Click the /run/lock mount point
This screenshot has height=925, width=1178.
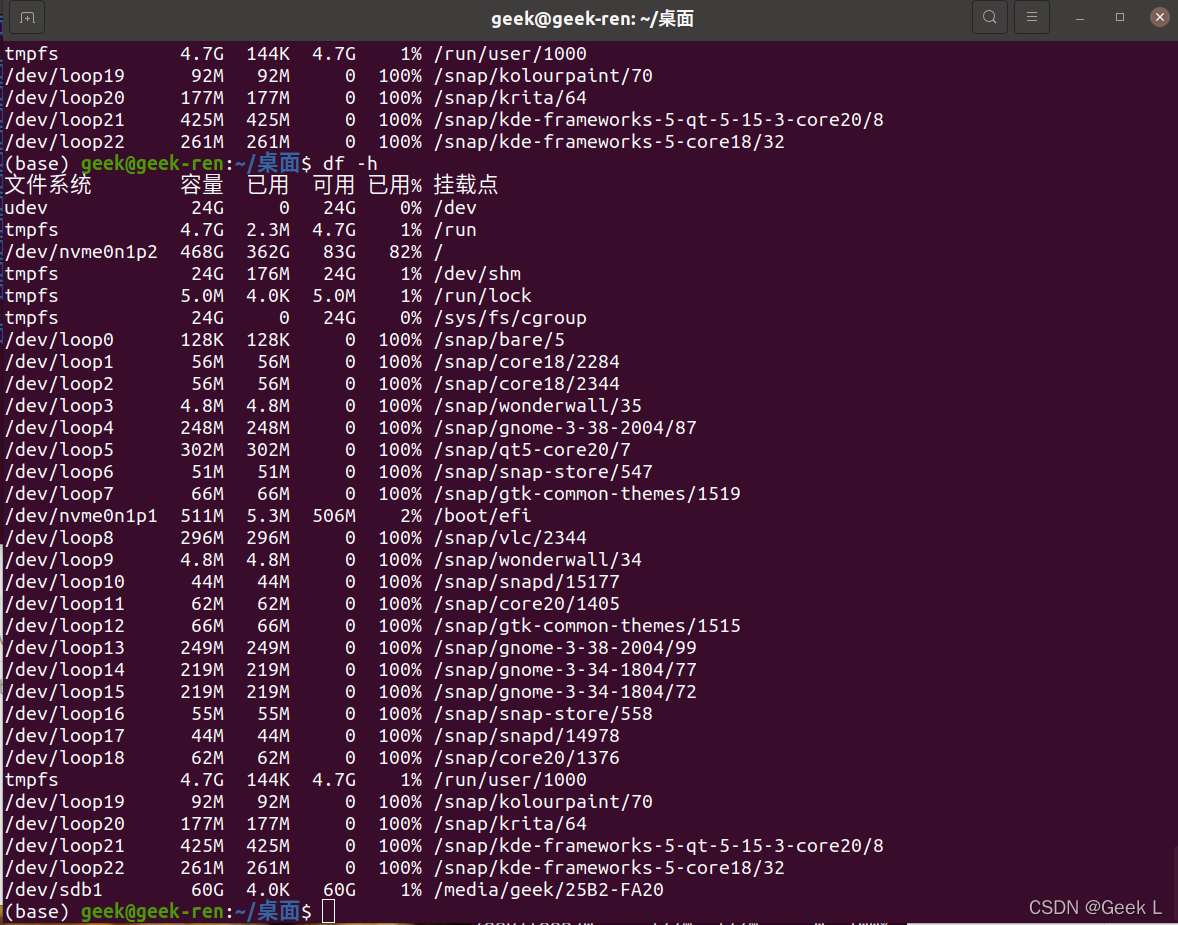pos(482,295)
